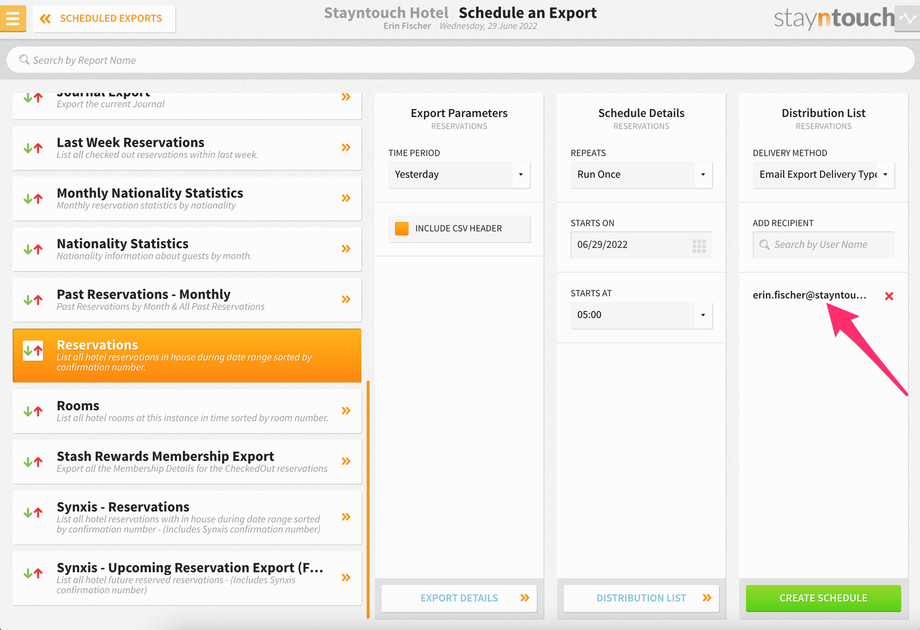Focus the Search by Report Name field
This screenshot has width=920, height=630.
[460, 60]
